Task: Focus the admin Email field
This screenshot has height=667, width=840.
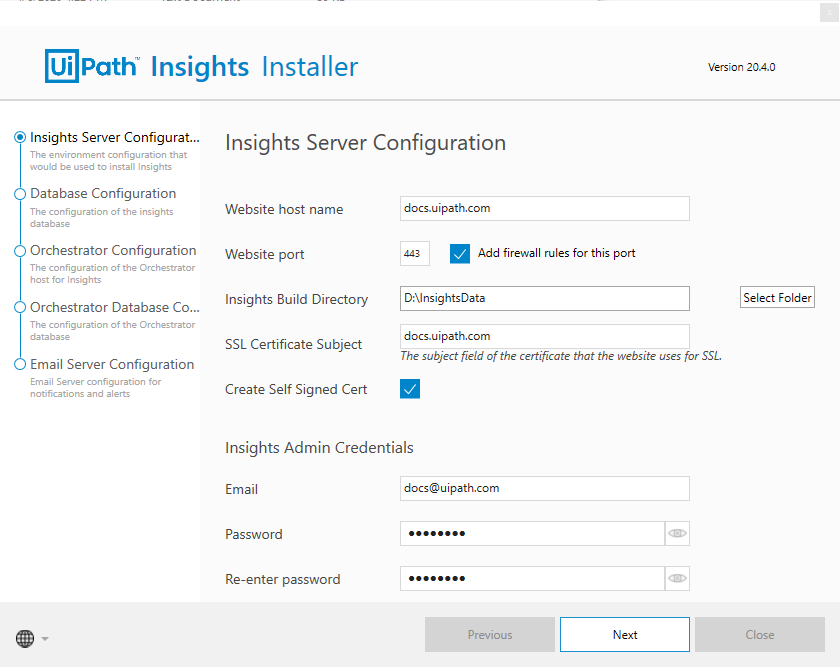Action: [544, 489]
